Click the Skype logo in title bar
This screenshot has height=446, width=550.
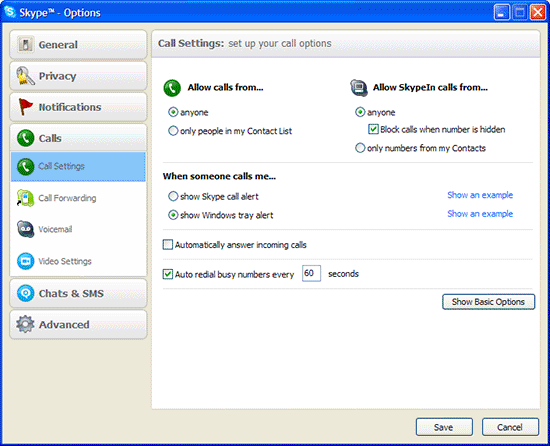coord(10,12)
